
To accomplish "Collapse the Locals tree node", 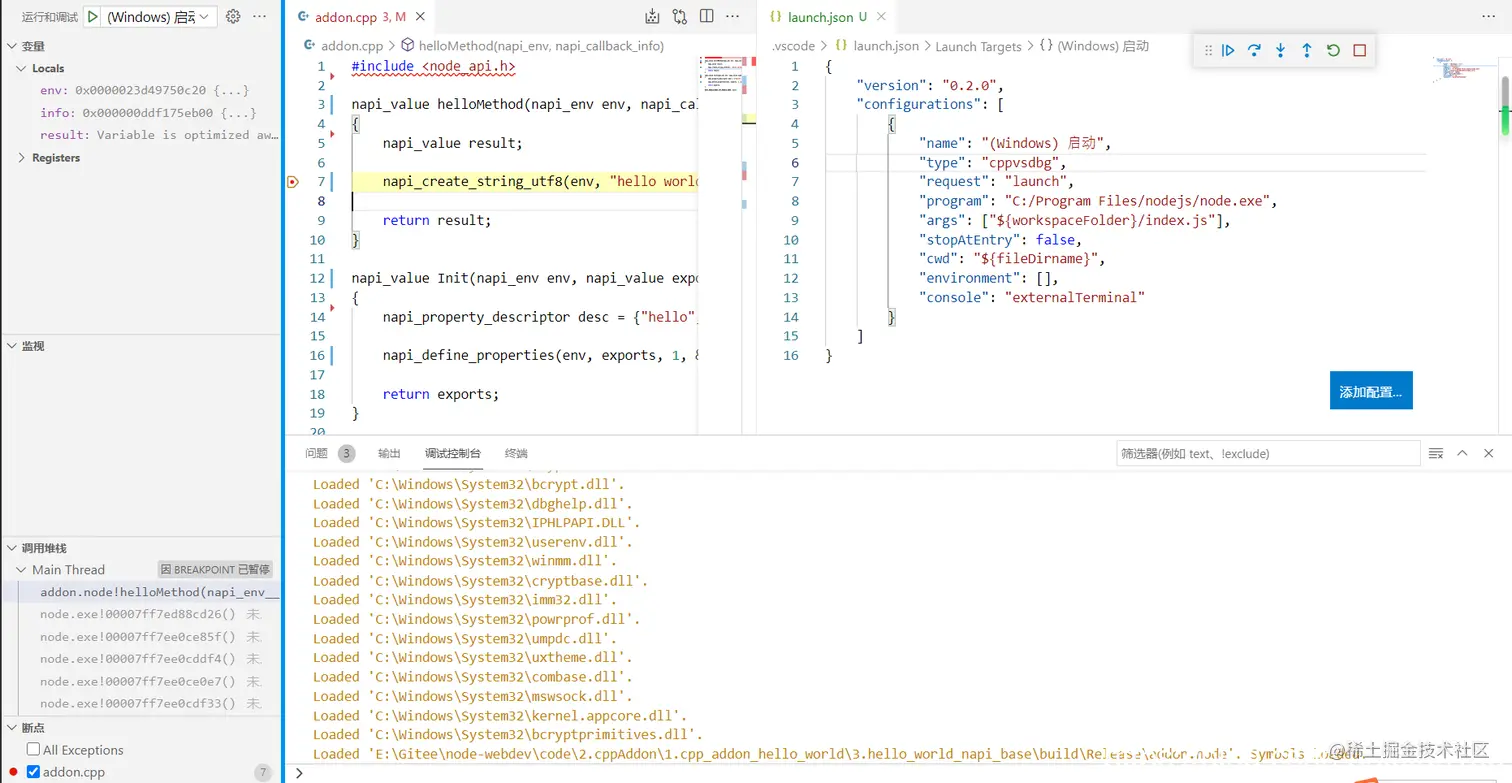I will (22, 68).
